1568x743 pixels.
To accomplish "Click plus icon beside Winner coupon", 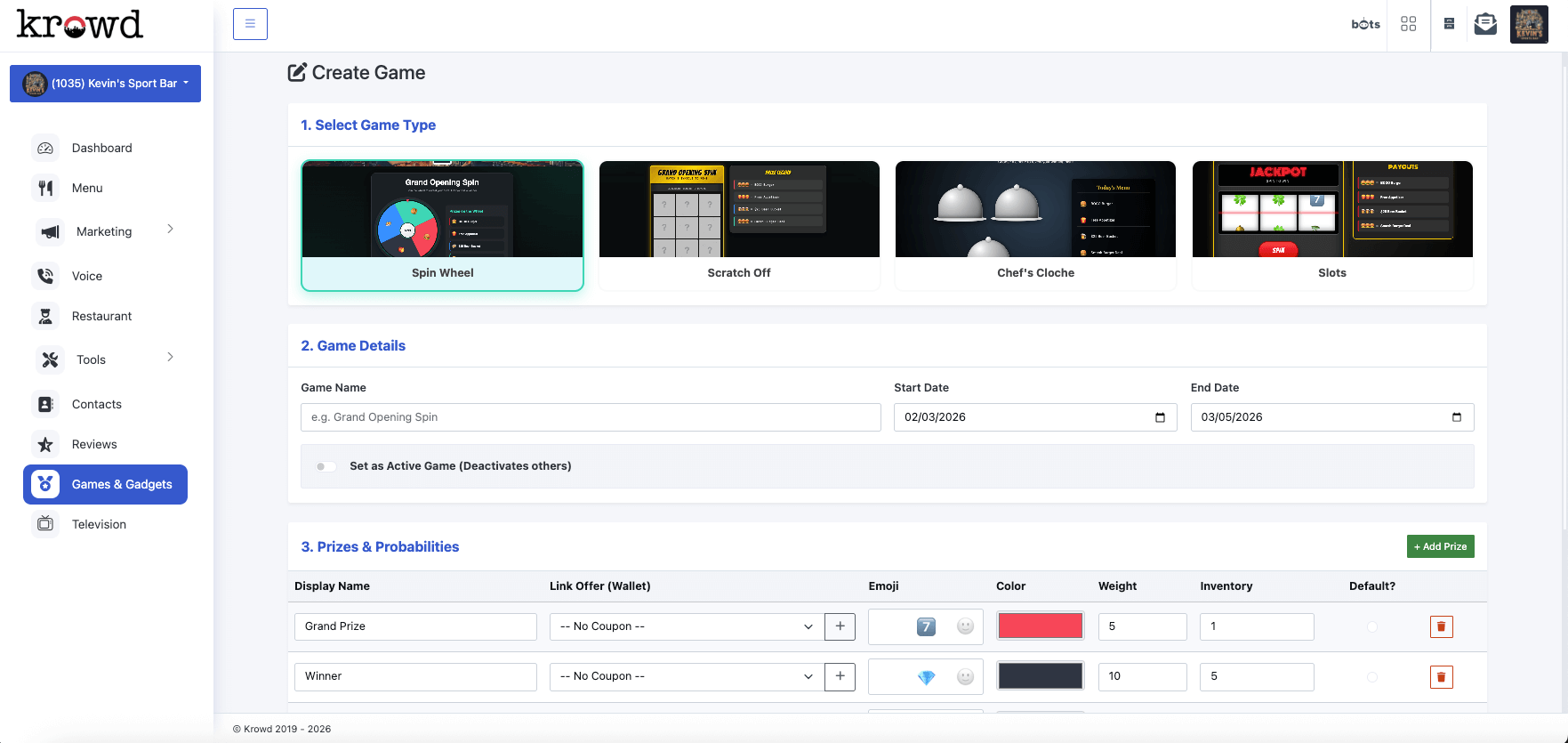I will pyautogui.click(x=840, y=676).
